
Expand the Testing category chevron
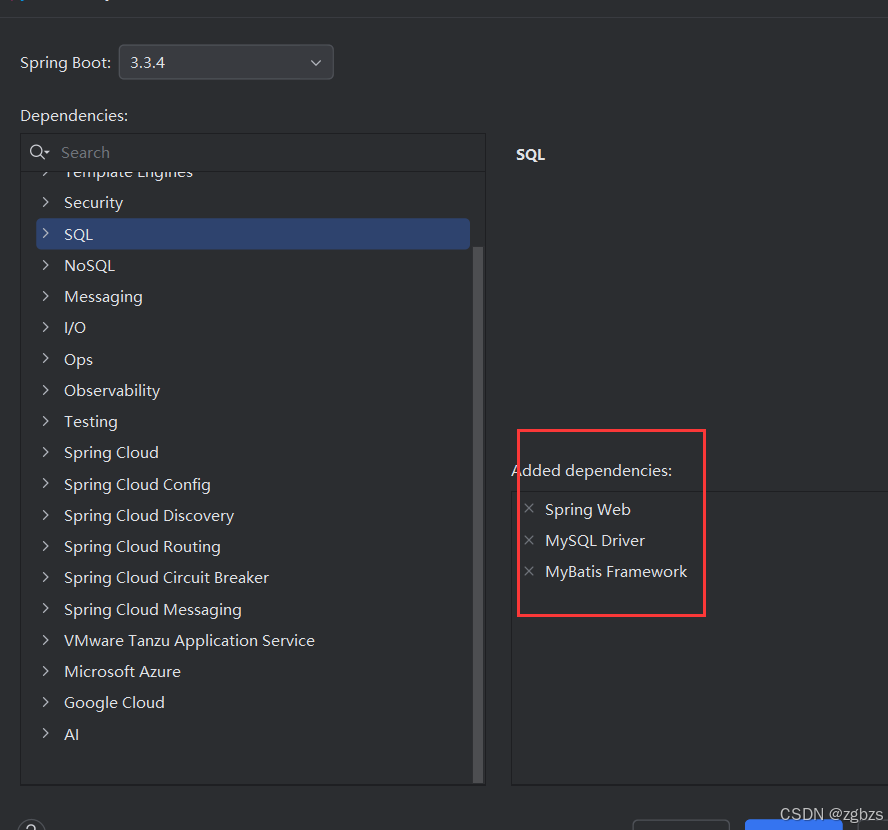[46, 421]
